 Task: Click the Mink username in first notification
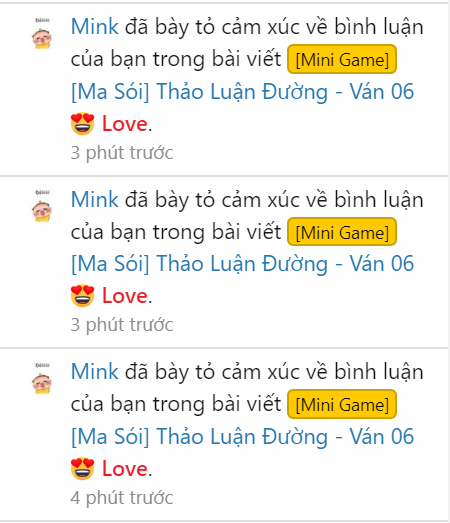click(x=95, y=27)
